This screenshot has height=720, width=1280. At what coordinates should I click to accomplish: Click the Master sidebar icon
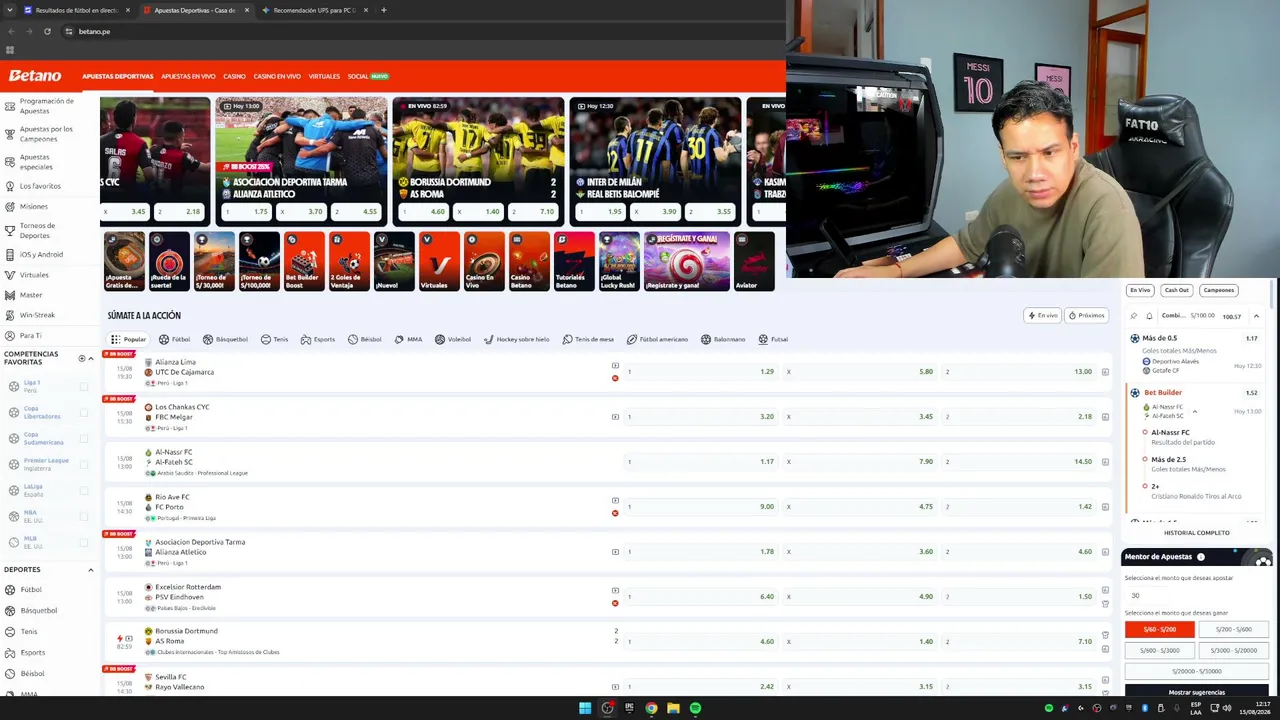(10, 295)
